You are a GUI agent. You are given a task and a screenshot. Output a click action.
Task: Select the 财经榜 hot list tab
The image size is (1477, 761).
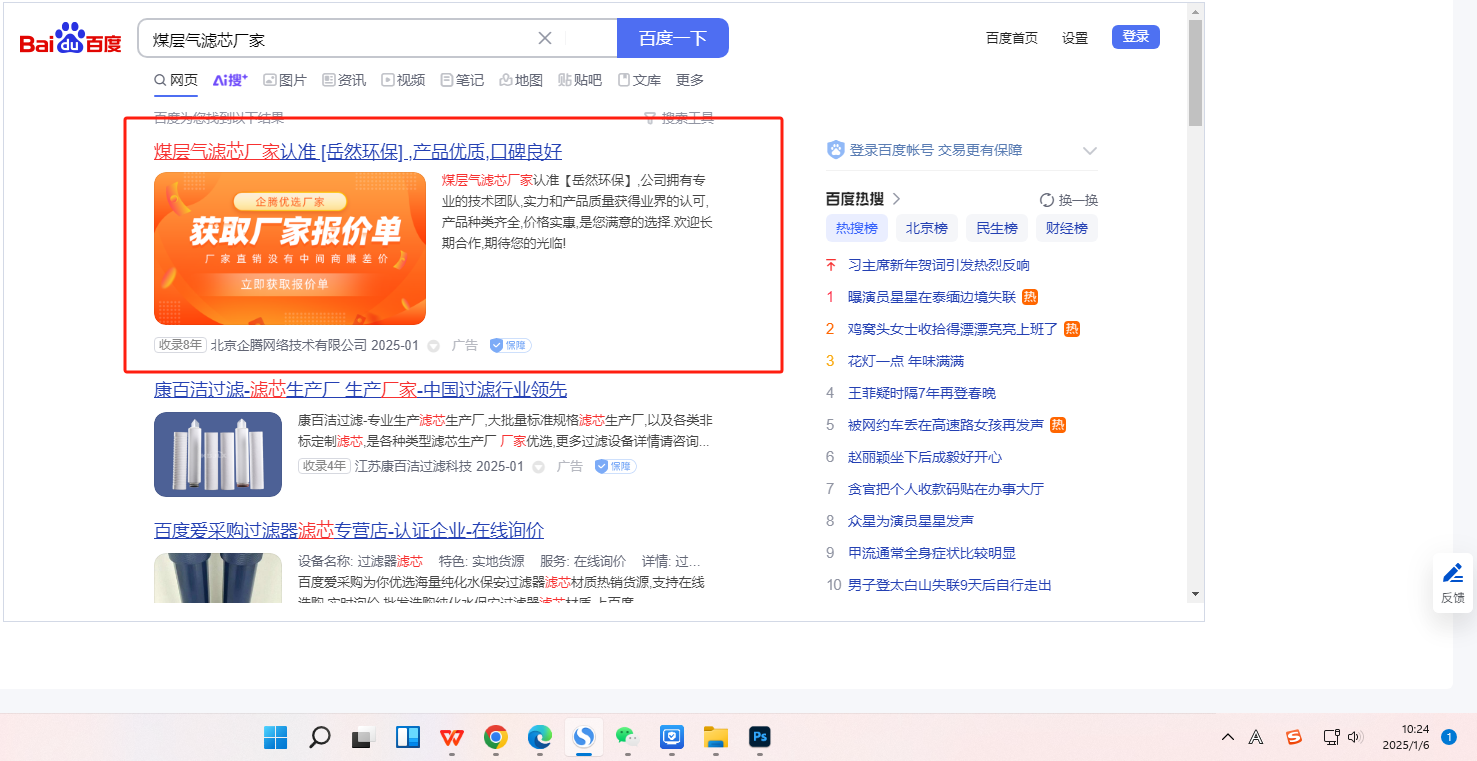[1066, 228]
